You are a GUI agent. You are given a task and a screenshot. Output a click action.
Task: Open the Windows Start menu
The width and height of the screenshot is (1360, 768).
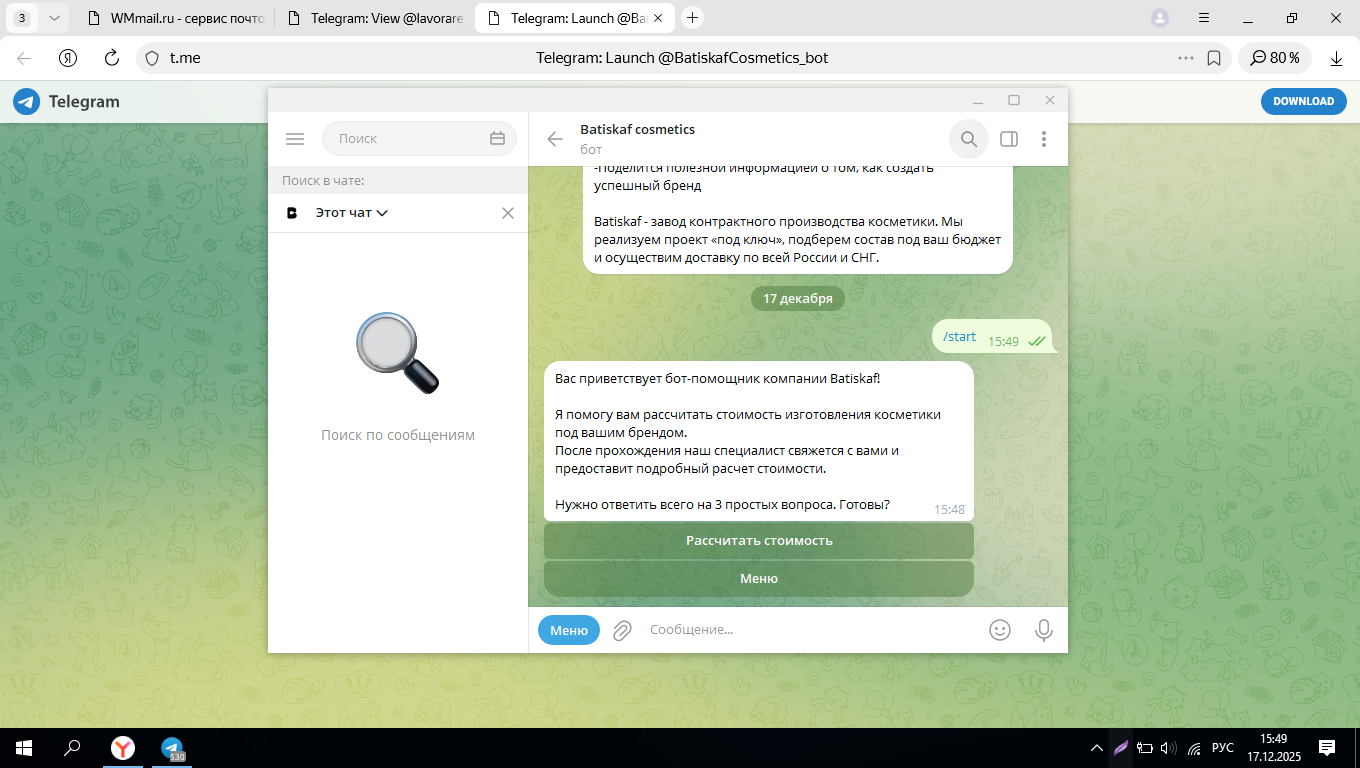point(24,748)
